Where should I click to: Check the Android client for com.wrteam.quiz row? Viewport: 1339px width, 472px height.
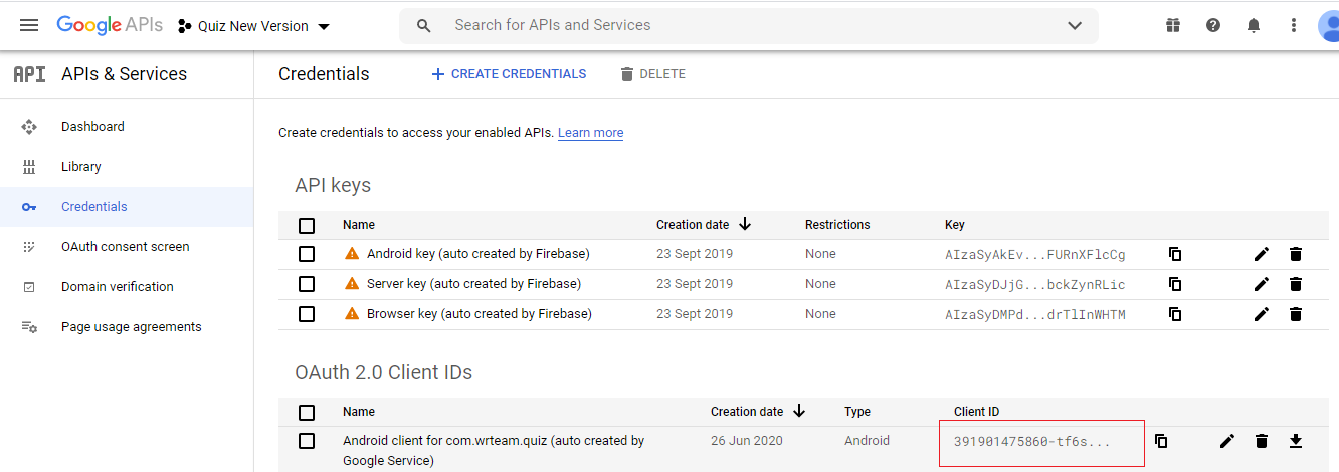[307, 441]
